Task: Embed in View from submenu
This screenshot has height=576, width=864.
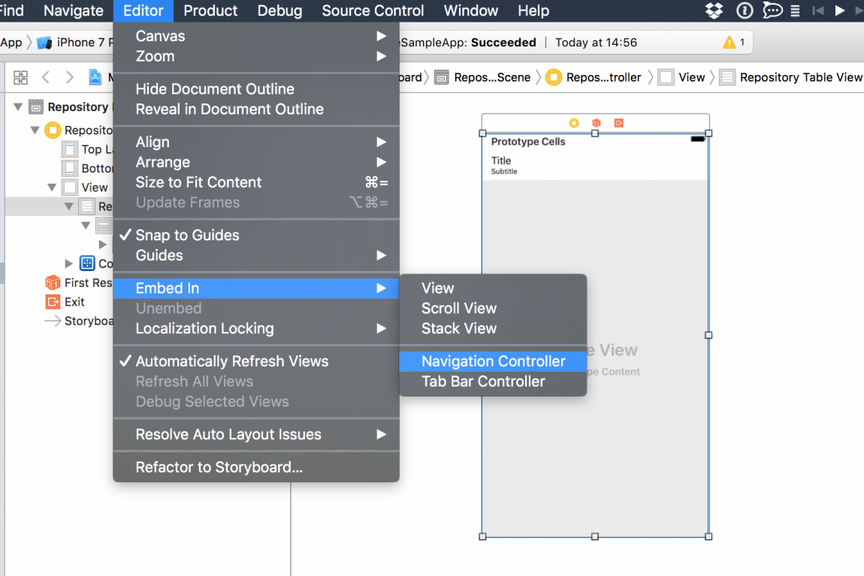Action: (x=493, y=288)
